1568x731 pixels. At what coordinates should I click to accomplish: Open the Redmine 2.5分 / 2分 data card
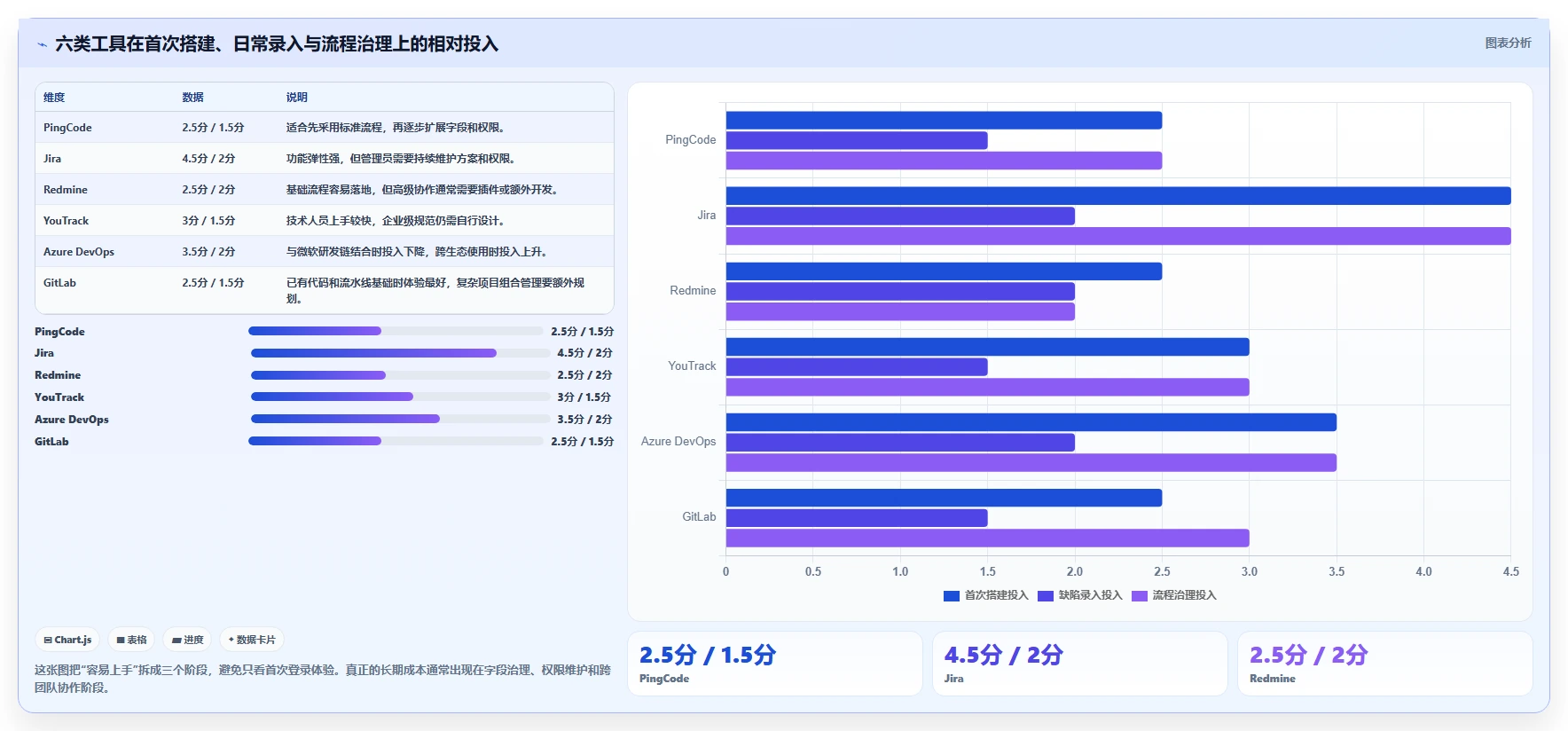(x=1385, y=664)
